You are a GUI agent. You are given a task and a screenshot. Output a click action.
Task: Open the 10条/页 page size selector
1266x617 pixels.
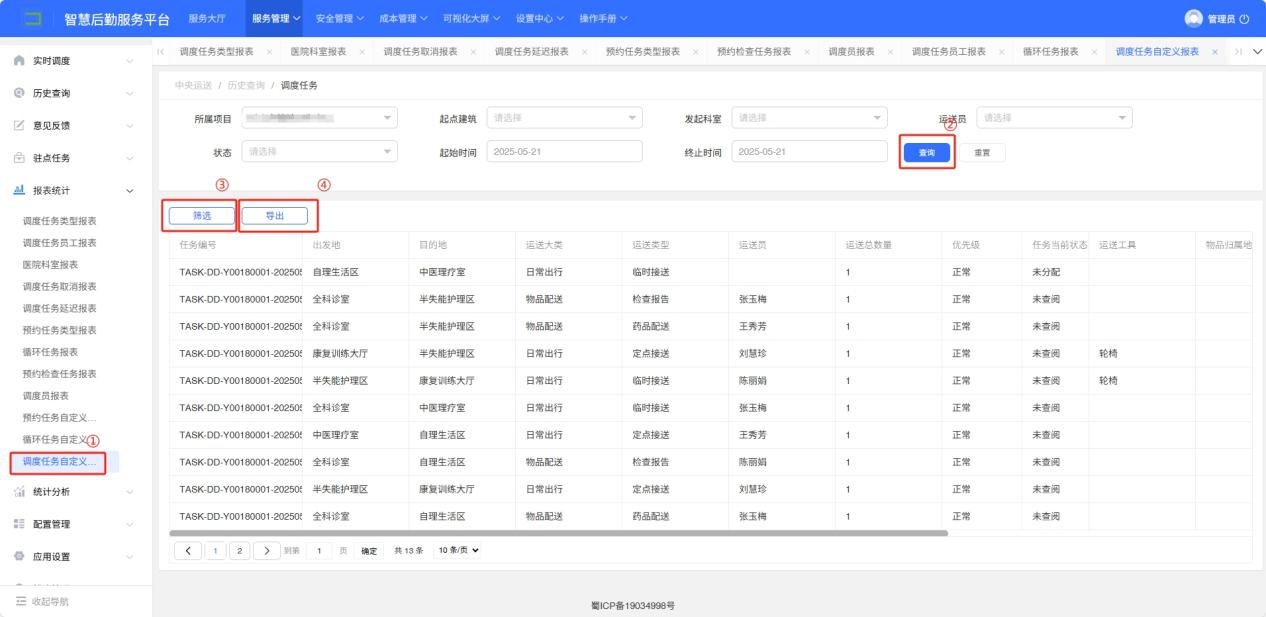[x=456, y=549]
